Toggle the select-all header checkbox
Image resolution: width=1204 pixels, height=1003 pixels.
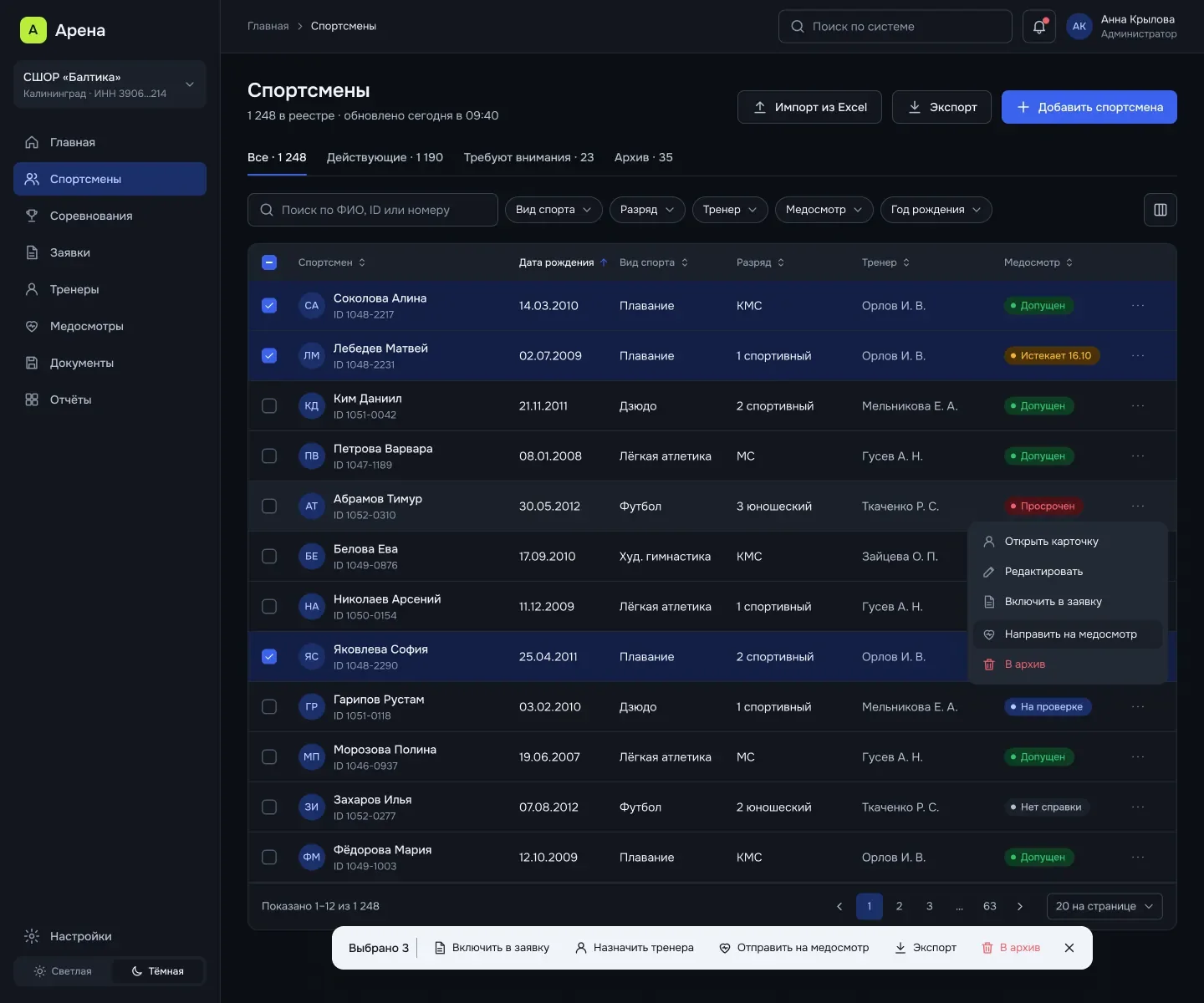pyautogui.click(x=269, y=262)
